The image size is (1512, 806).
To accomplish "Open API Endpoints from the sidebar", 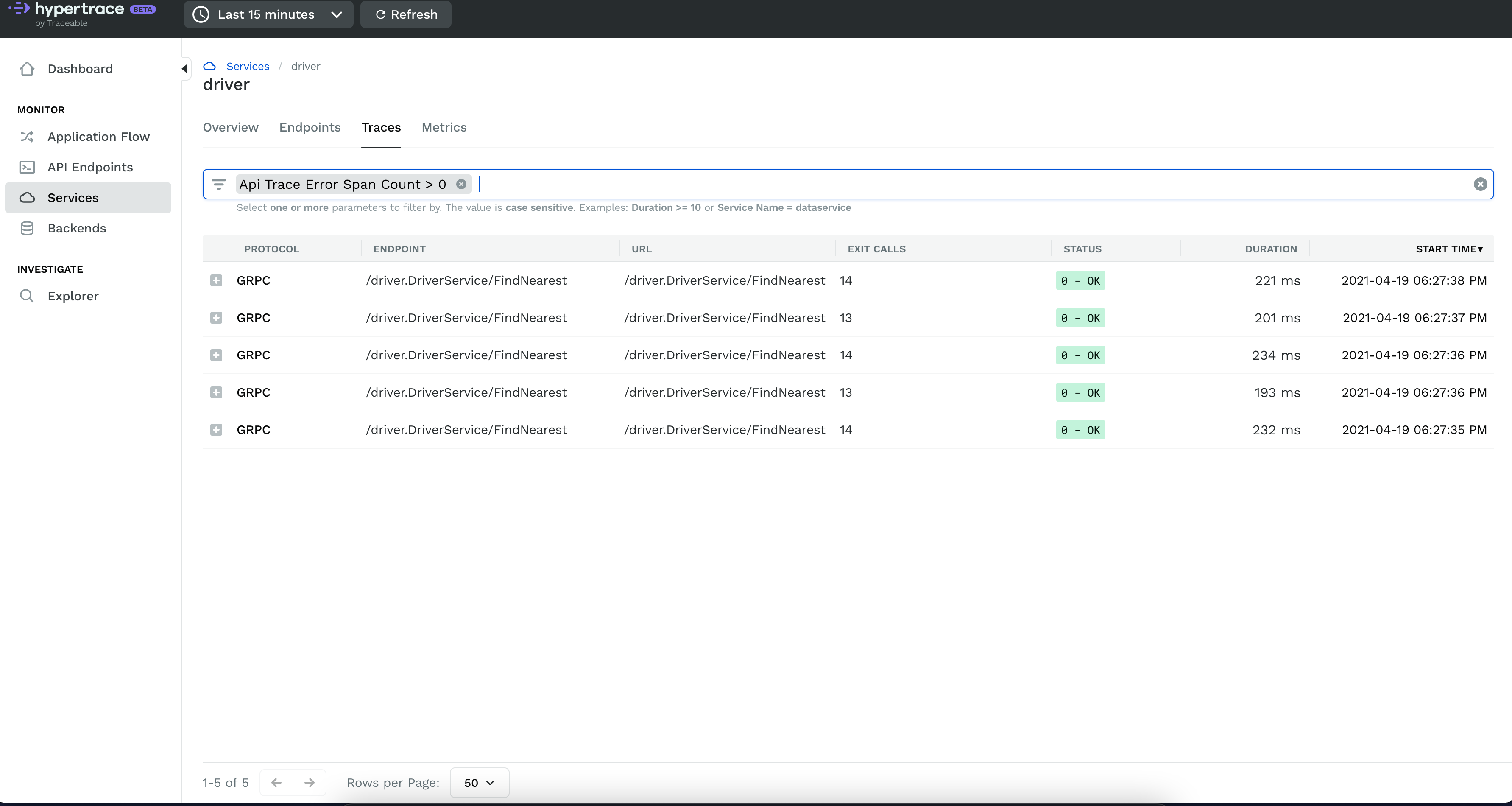I will point(90,167).
